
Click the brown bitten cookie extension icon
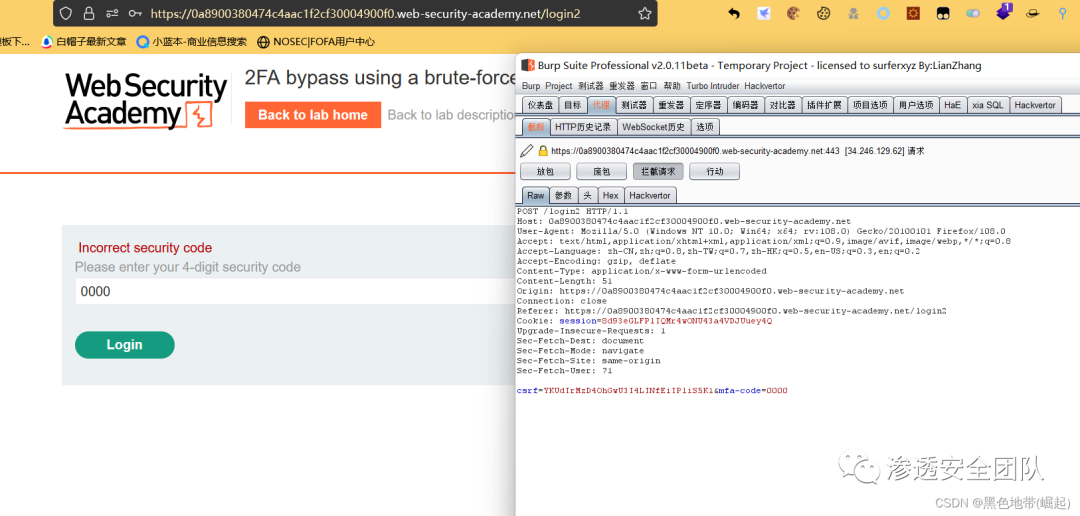(x=793, y=13)
